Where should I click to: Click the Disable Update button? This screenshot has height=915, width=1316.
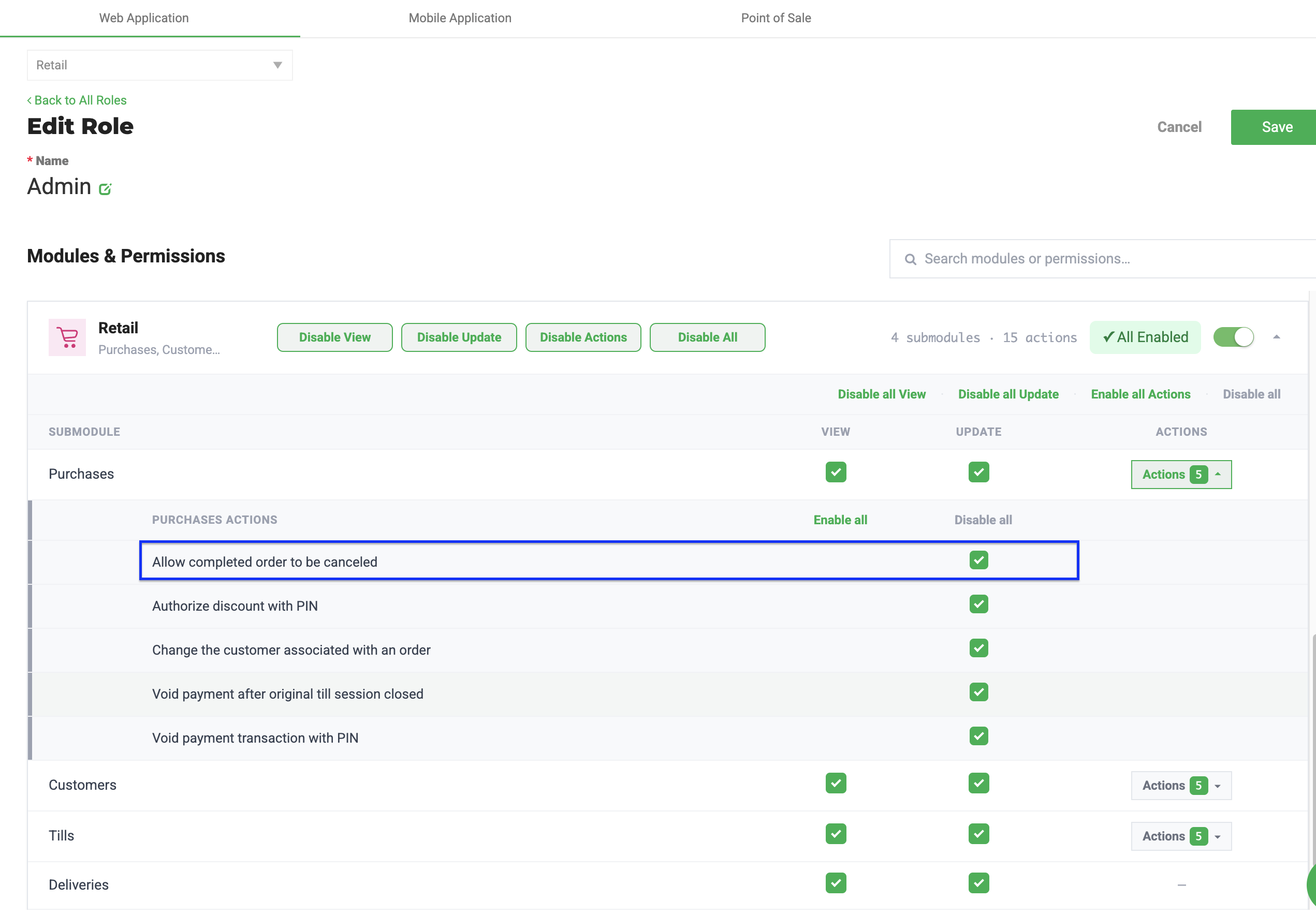(x=459, y=337)
